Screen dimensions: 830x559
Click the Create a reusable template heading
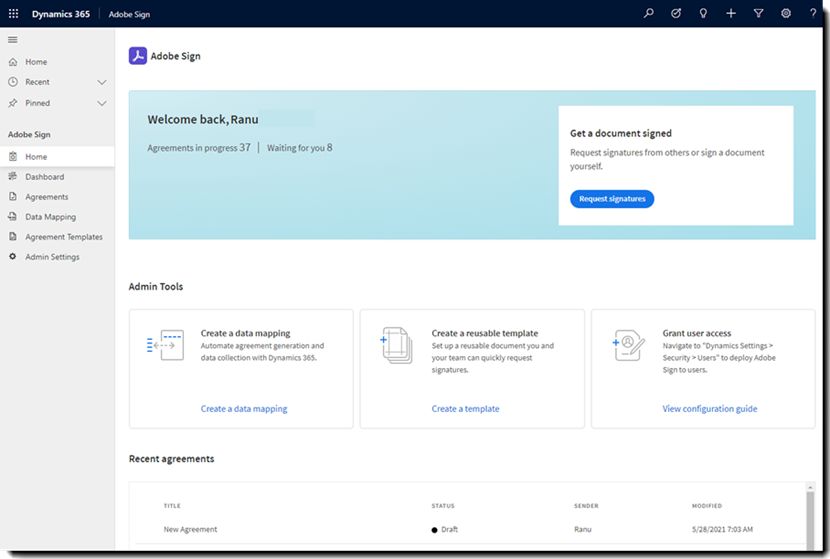coord(484,333)
